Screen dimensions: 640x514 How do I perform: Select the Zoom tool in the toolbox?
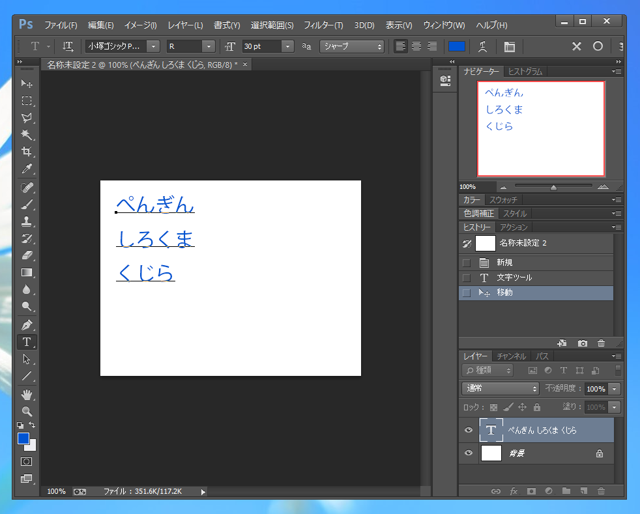27,411
